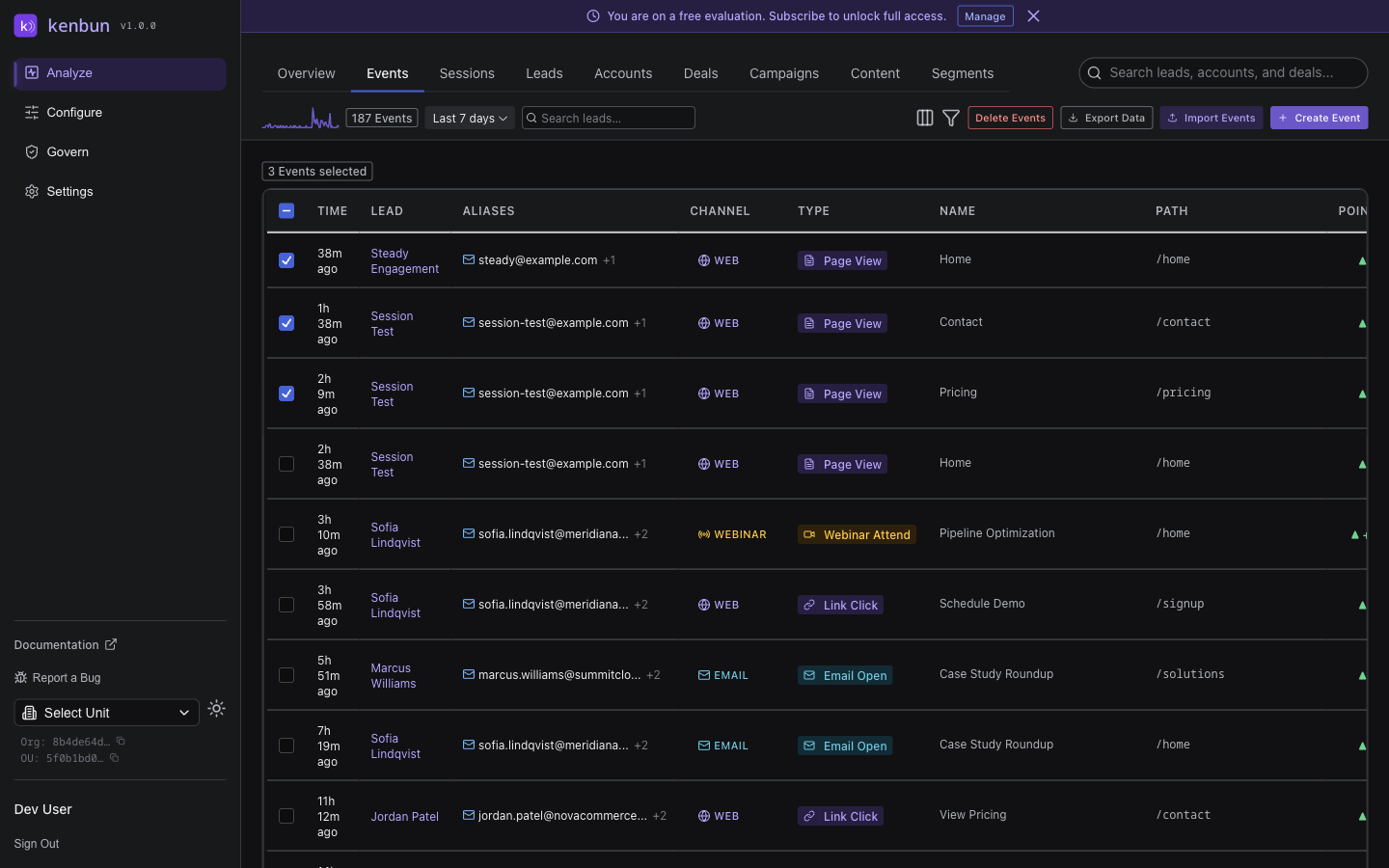The width and height of the screenshot is (1389, 868).
Task: Switch to the Accounts tab
Action: point(623,73)
